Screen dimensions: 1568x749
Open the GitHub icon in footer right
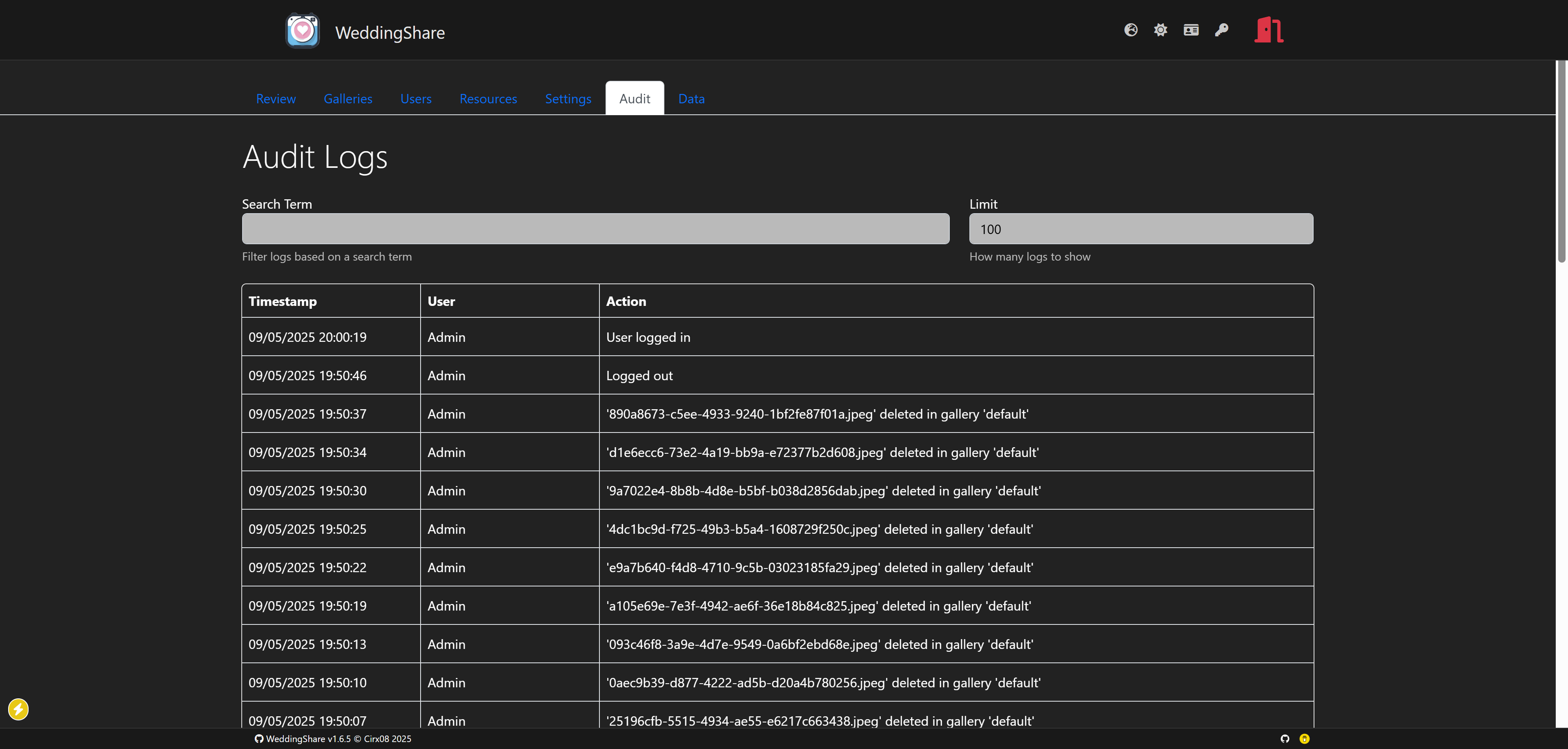(1284, 739)
